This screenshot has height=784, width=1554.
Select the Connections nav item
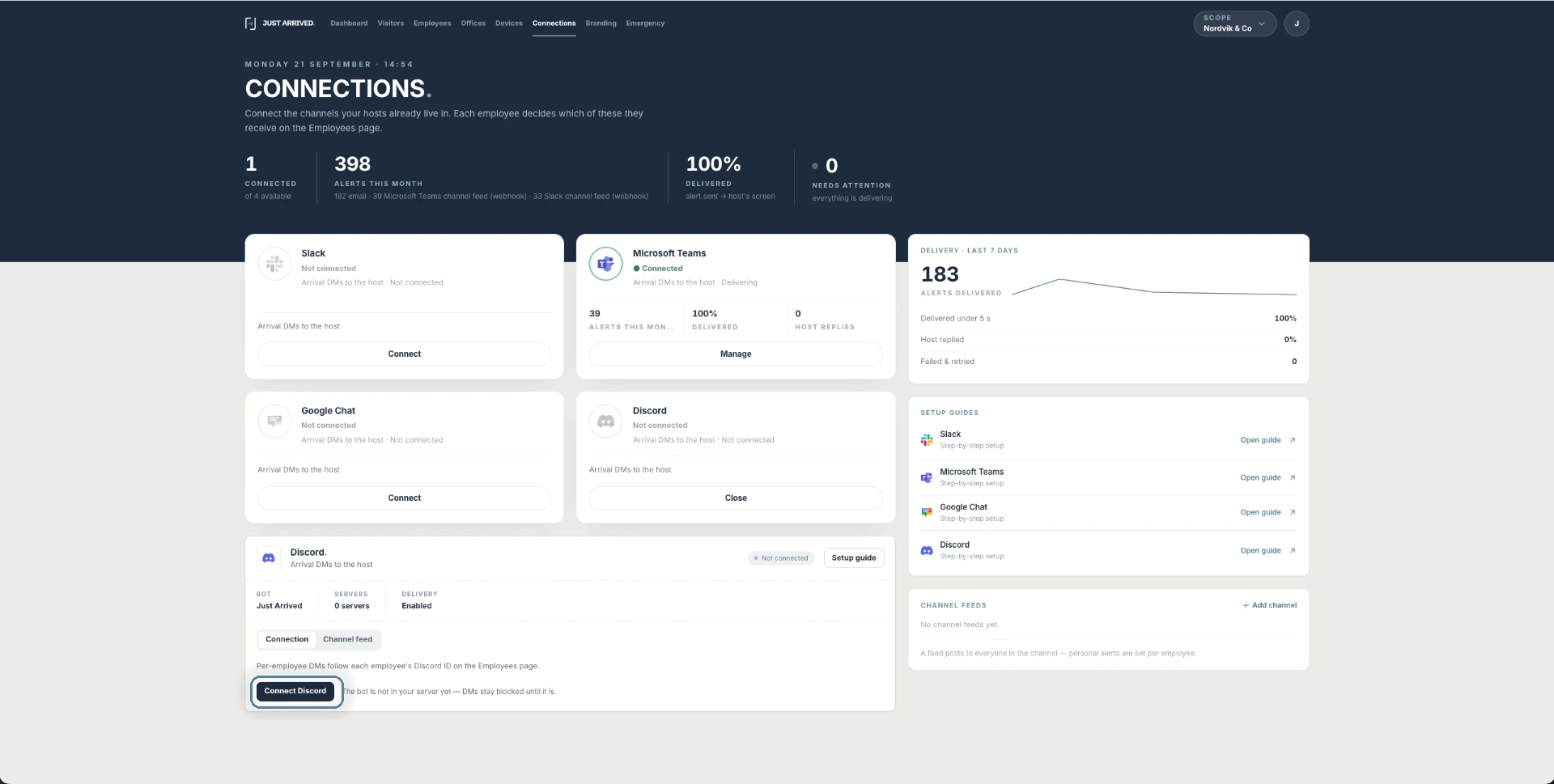[554, 23]
